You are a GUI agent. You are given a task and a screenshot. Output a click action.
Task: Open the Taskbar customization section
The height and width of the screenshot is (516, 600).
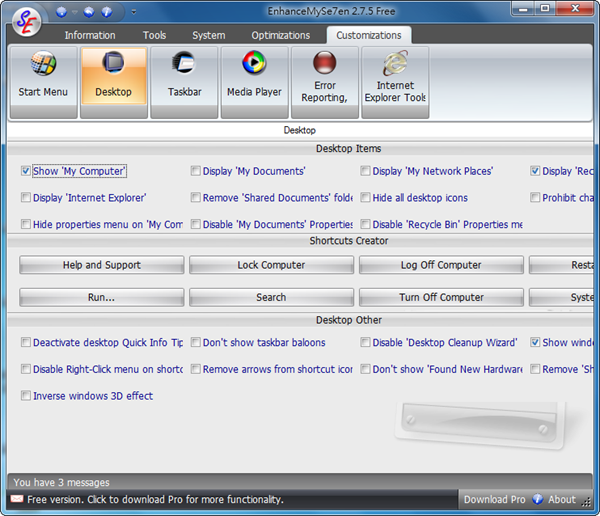pos(184,82)
